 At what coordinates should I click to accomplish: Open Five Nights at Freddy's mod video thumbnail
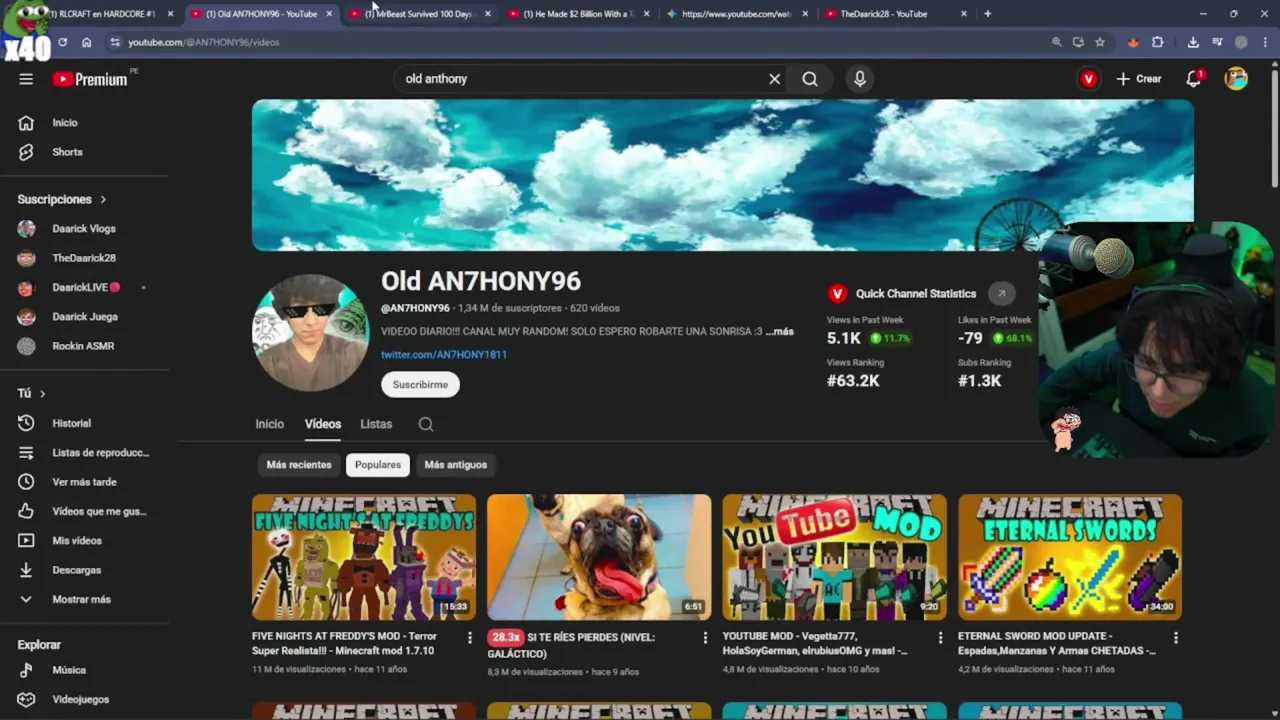(x=364, y=557)
